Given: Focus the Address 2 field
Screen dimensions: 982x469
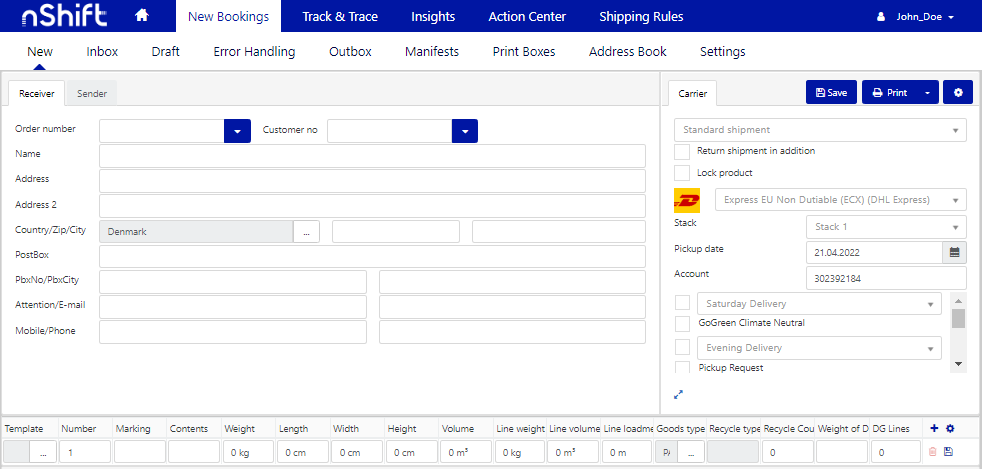Looking at the screenshot, I should (x=372, y=205).
